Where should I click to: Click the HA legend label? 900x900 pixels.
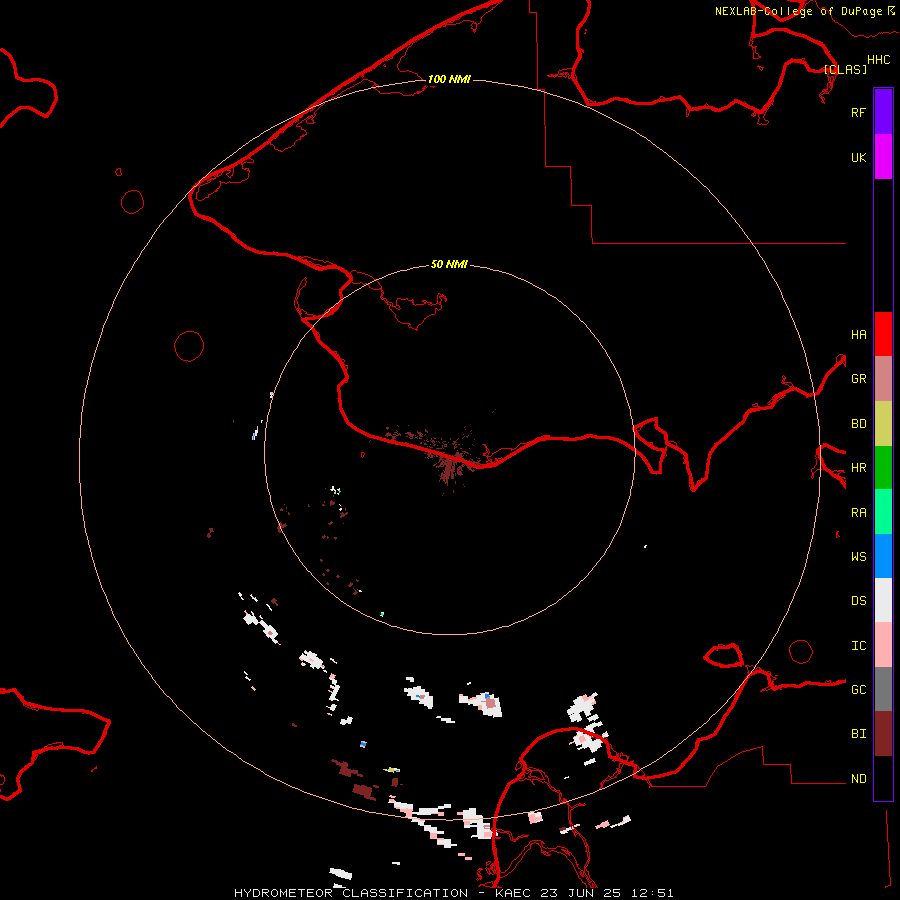[x=858, y=334]
